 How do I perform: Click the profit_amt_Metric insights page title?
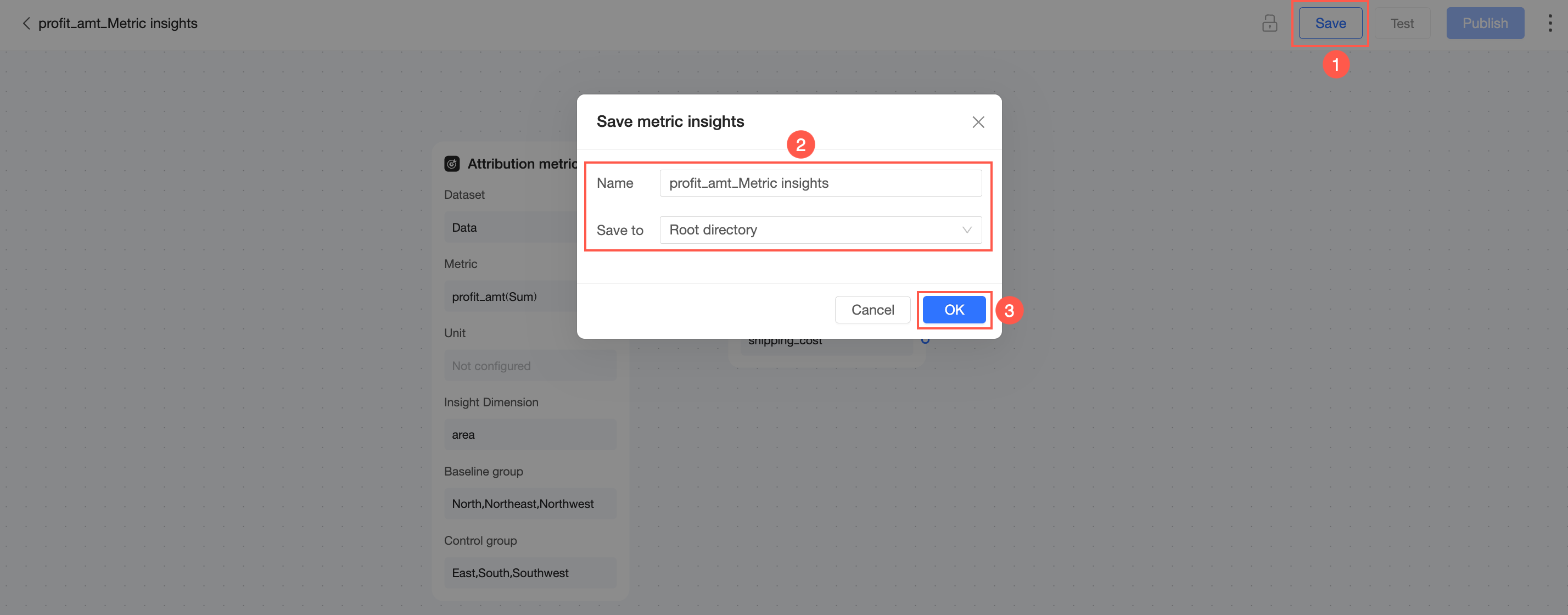[117, 23]
